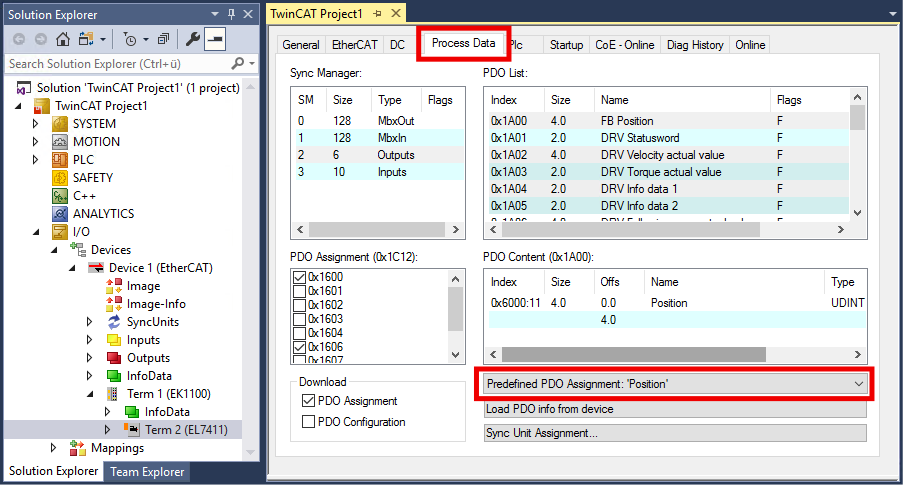Click Sync Unit Assignment button
Image resolution: width=903 pixels, height=485 pixels.
pyautogui.click(x=675, y=433)
